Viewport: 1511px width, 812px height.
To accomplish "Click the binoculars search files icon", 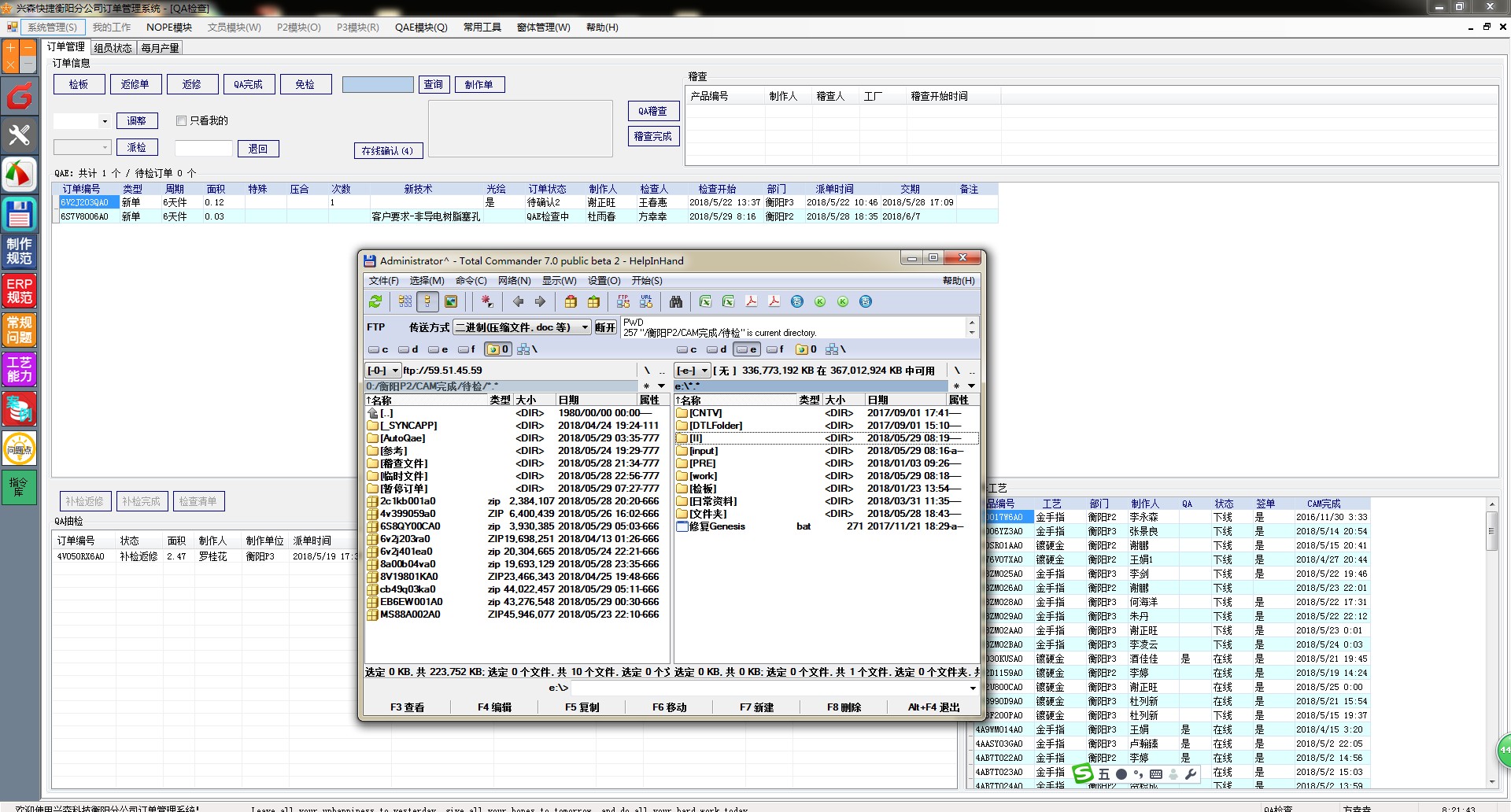I will click(x=675, y=301).
